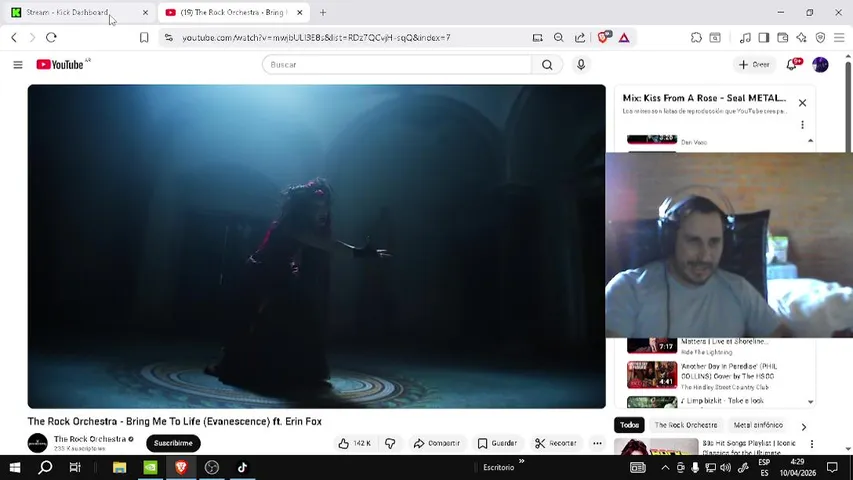Open The Rock Orchestra channel name link
Screen dimensions: 853x480
click(90, 439)
